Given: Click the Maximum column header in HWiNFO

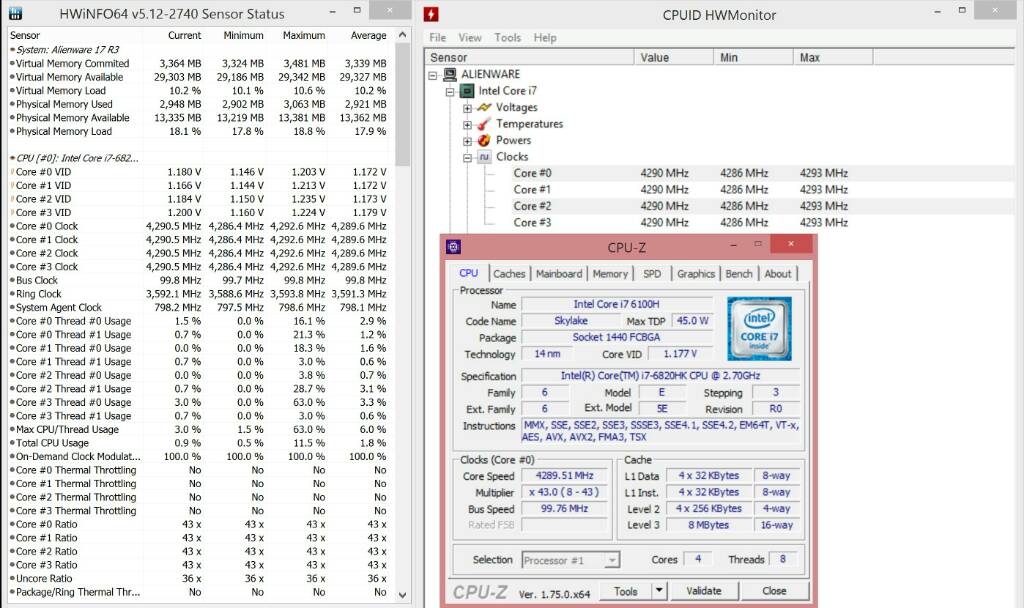Looking at the screenshot, I should click(x=304, y=35).
